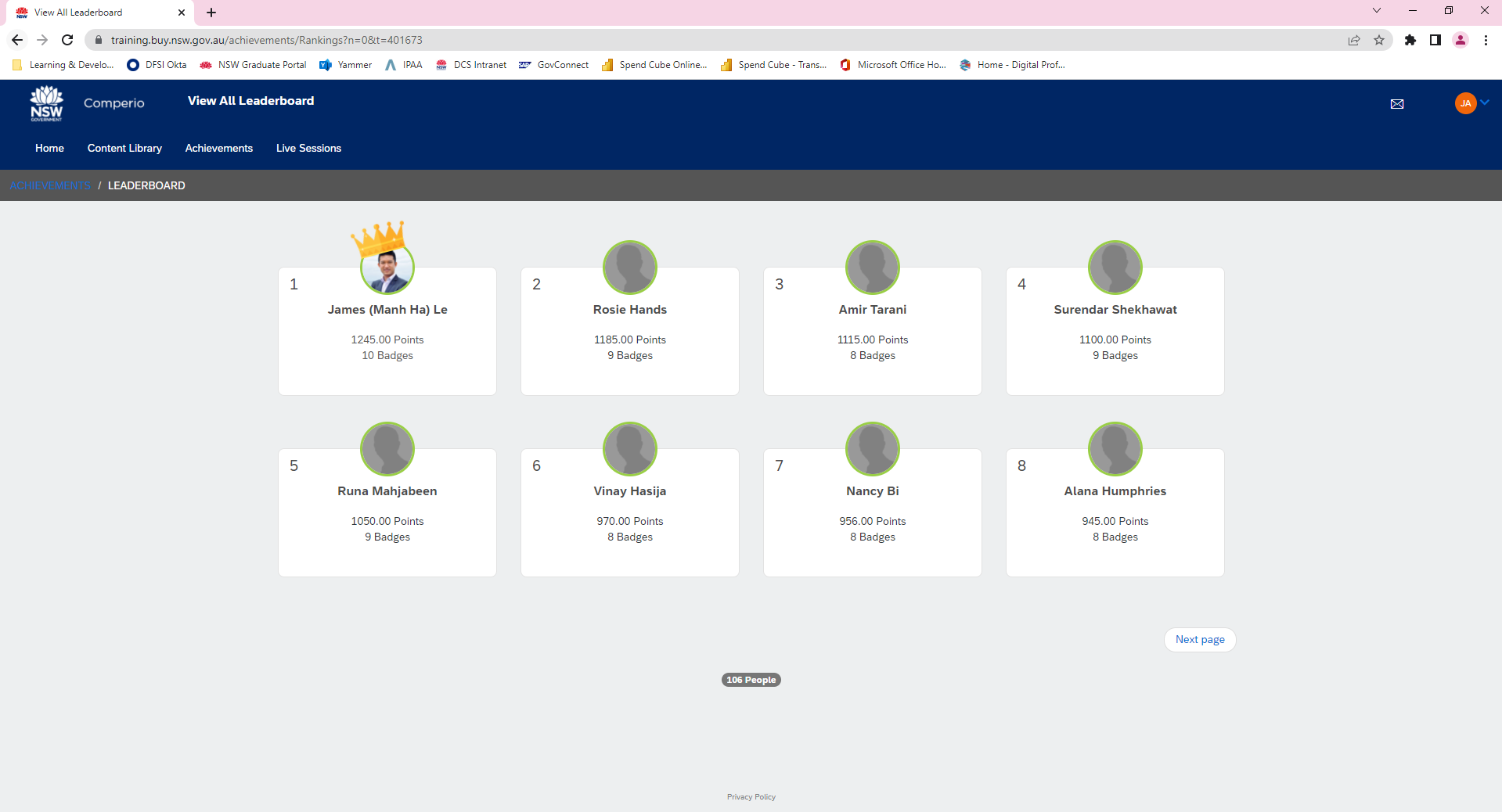Expand the JA user account dropdown
Image resolution: width=1502 pixels, height=812 pixels.
tap(1472, 103)
